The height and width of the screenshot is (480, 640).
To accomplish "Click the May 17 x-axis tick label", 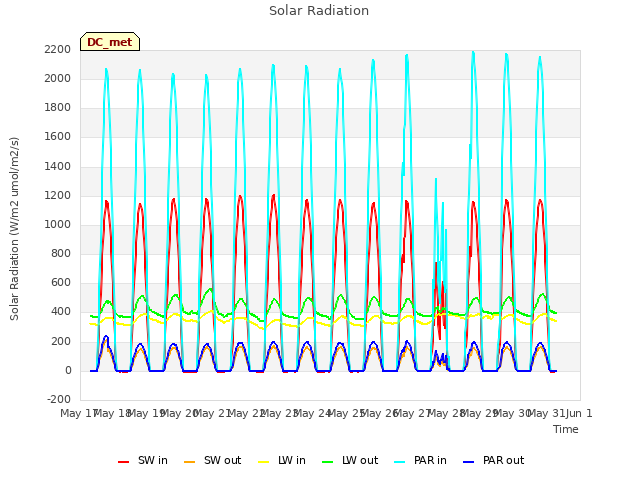I will click(x=78, y=413).
